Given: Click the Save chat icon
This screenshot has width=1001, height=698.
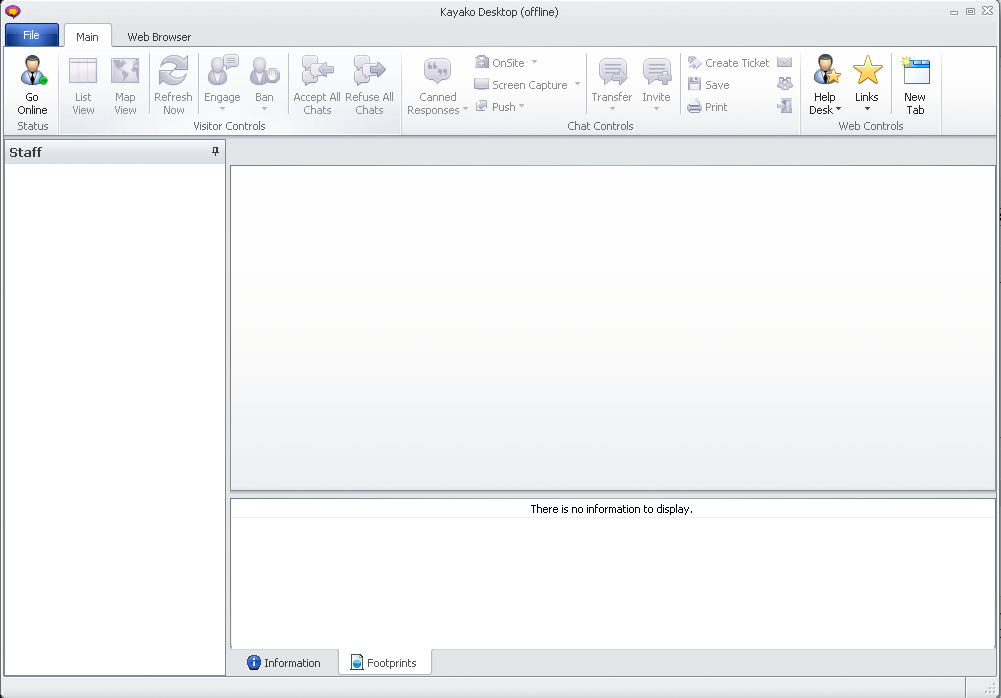Looking at the screenshot, I should tap(694, 85).
